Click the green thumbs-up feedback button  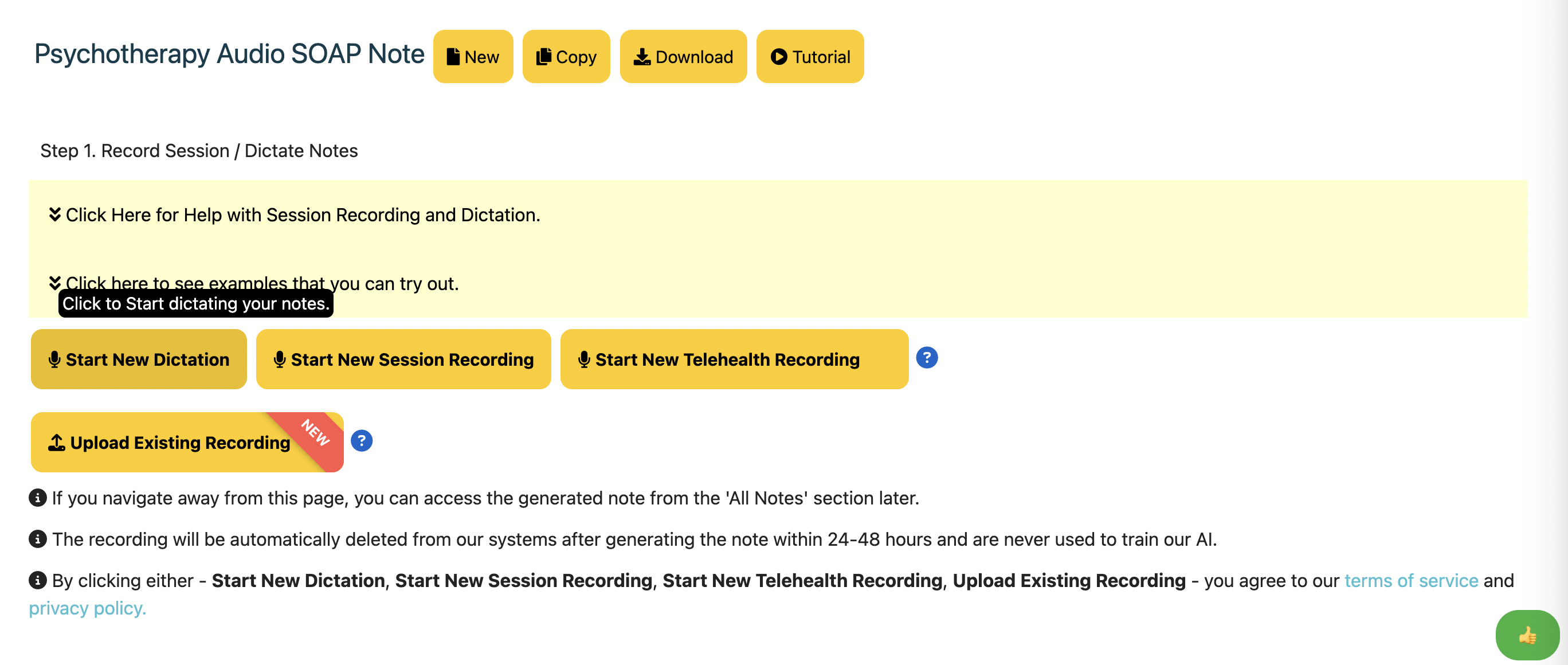[x=1527, y=636]
